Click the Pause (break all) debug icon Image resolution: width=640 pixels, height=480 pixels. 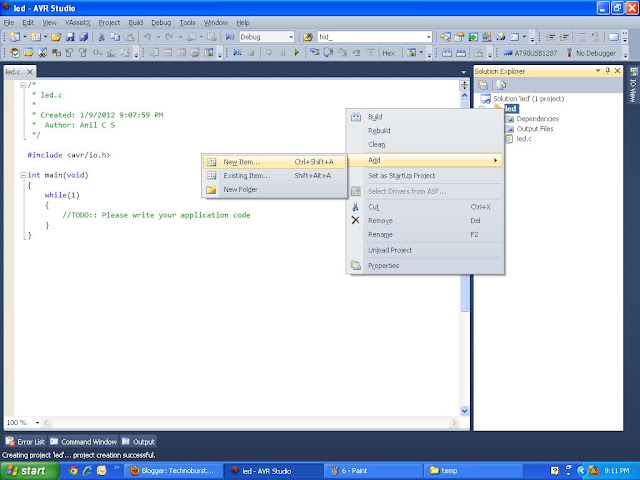pos(282,53)
